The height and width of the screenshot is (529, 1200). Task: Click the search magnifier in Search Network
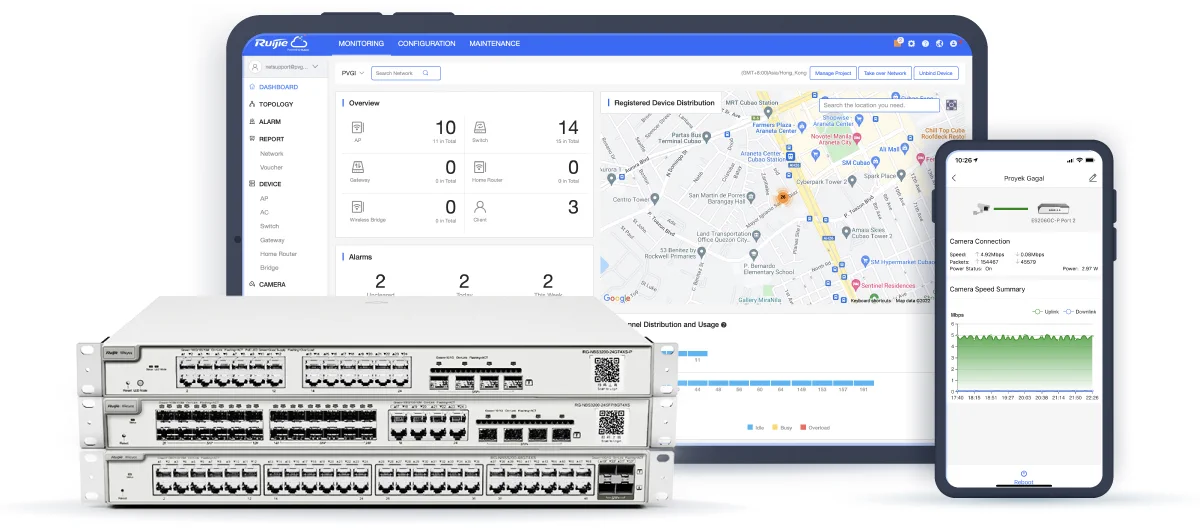pyautogui.click(x=426, y=73)
